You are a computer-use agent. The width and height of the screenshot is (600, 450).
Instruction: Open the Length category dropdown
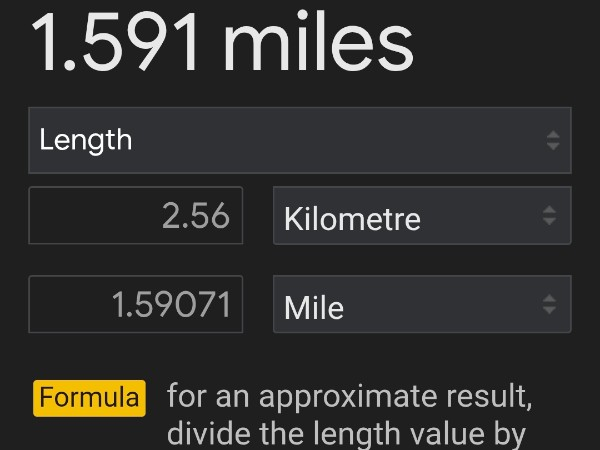(x=299, y=140)
